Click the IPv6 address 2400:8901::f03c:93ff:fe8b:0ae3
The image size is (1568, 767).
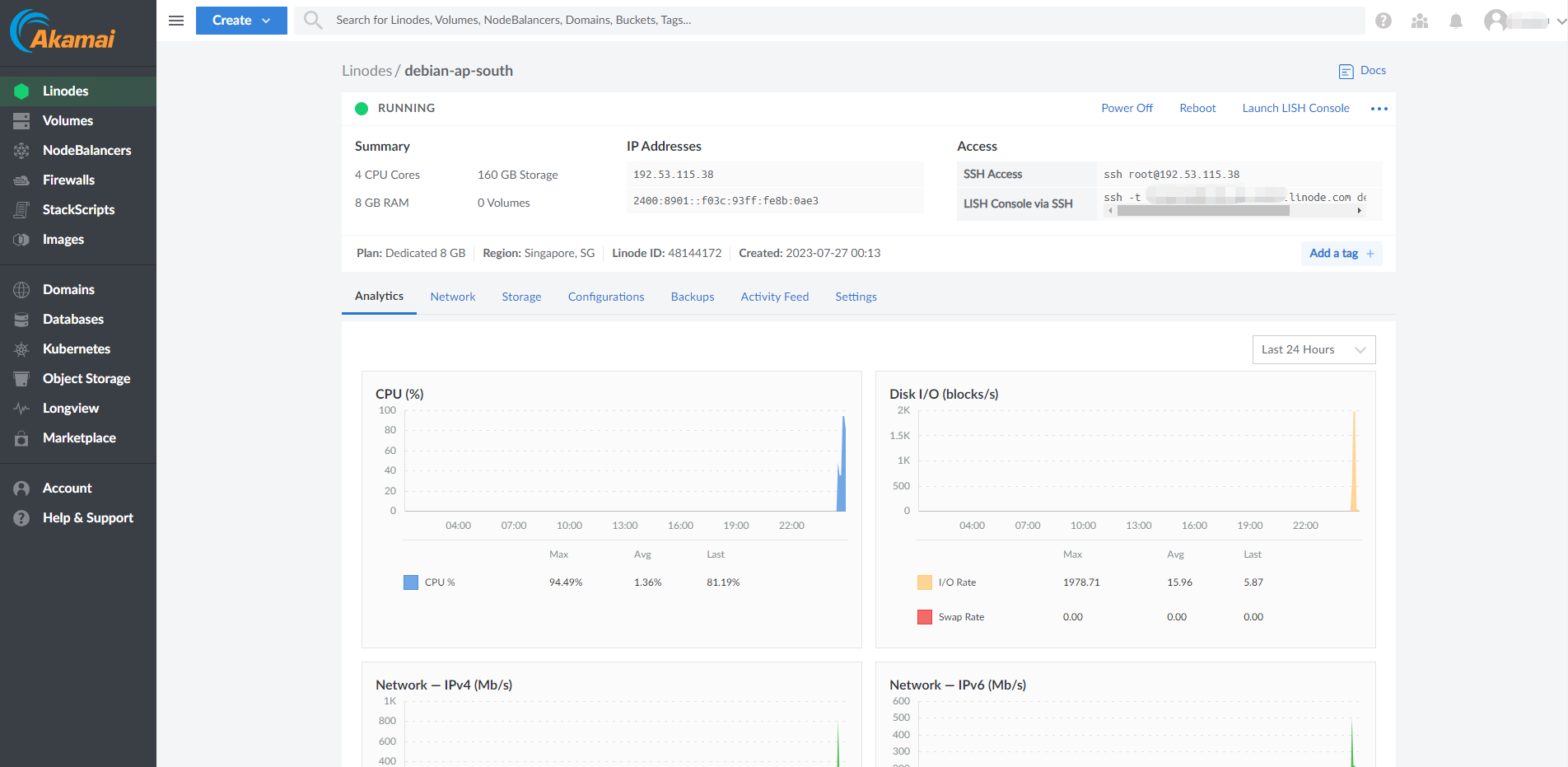[726, 201]
